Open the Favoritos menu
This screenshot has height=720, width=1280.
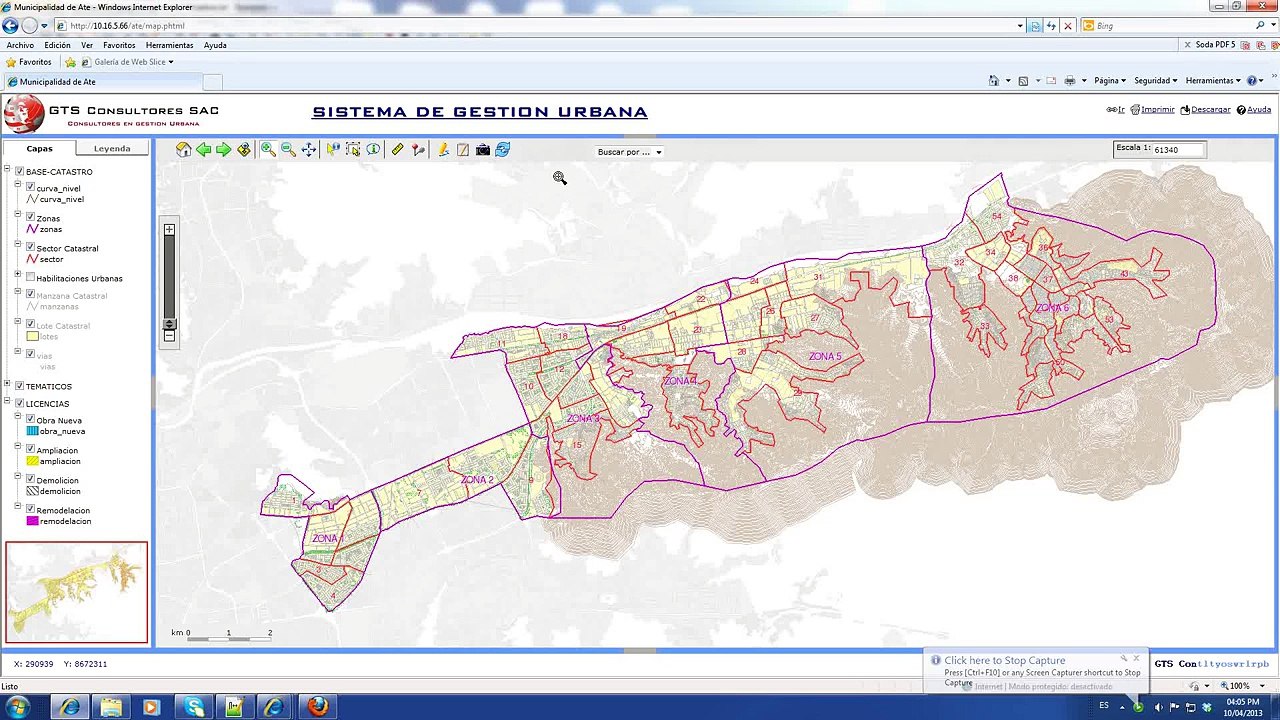(x=119, y=45)
